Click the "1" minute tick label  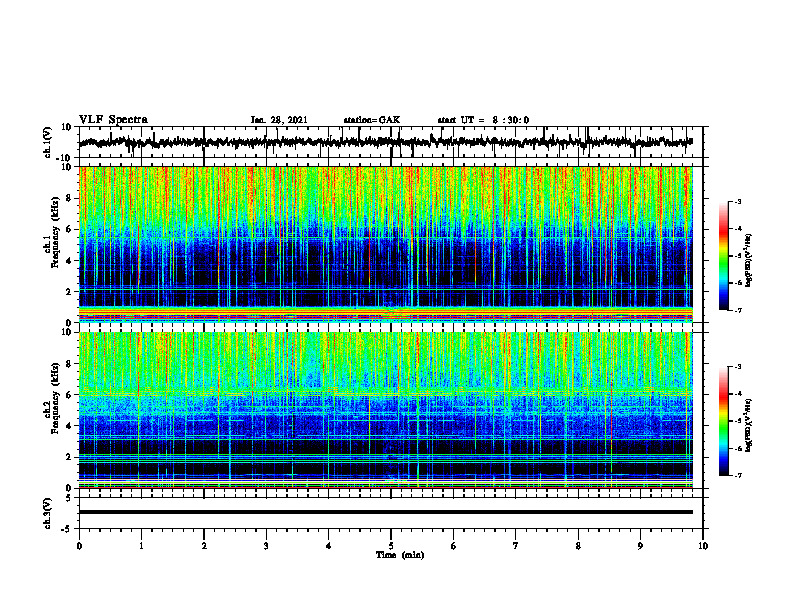point(141,546)
